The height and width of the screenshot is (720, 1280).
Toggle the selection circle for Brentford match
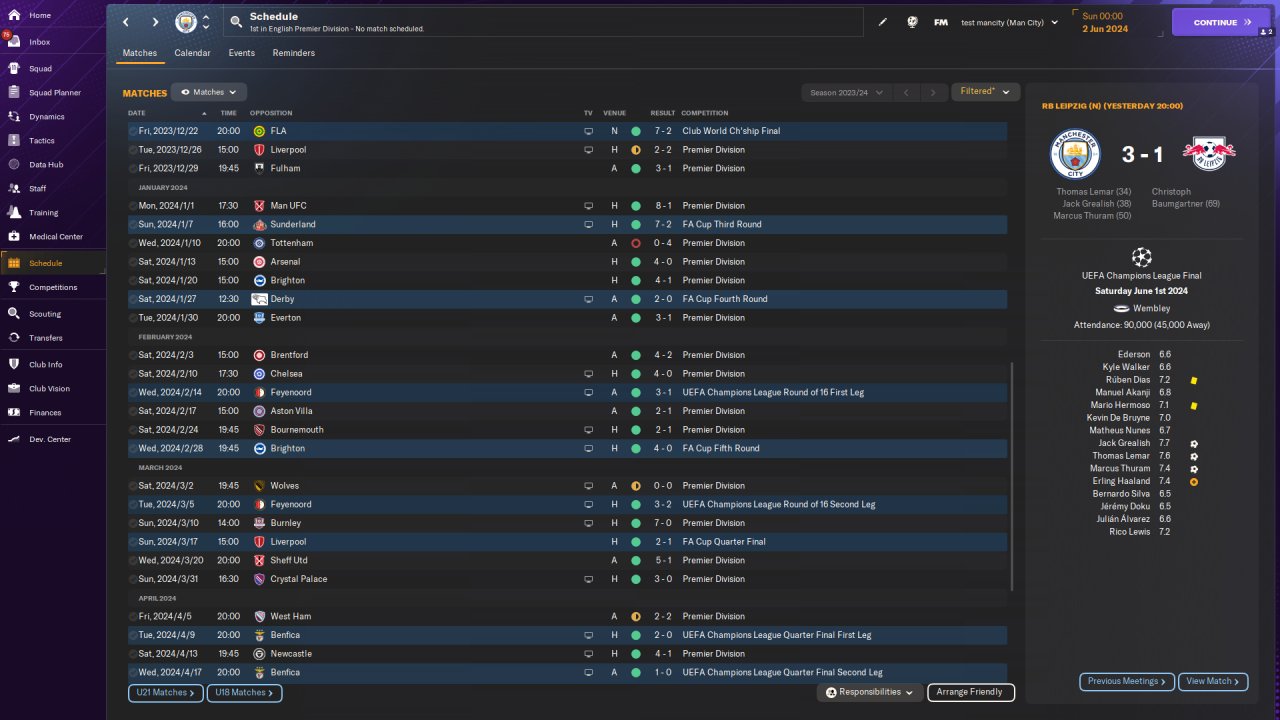click(133, 355)
